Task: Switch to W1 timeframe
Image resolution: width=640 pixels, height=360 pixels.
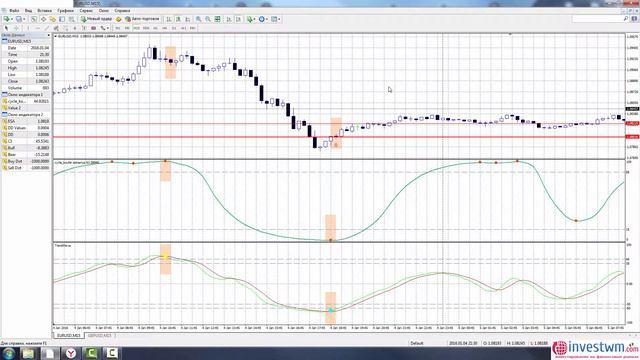Action: 183,28
